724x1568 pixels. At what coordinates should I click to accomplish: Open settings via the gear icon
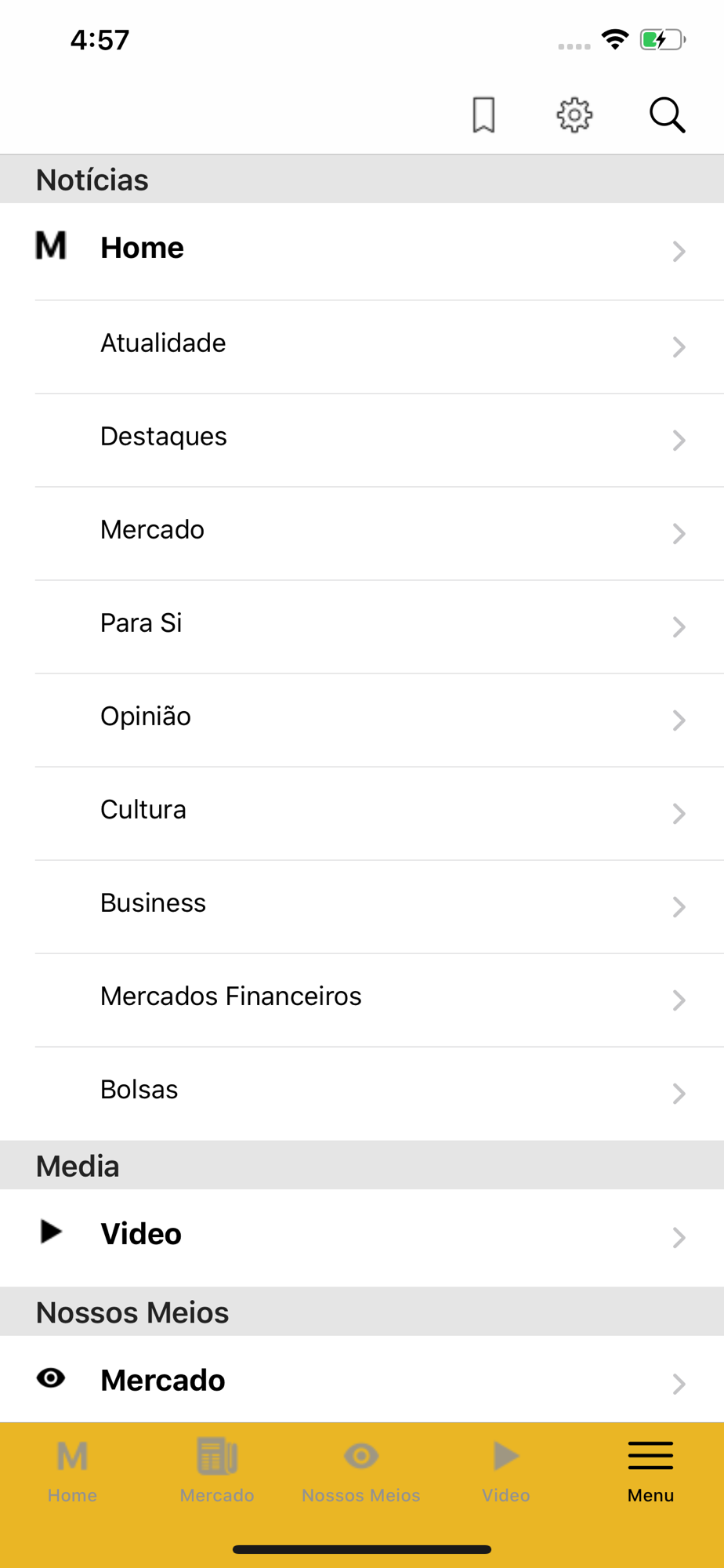[574, 115]
